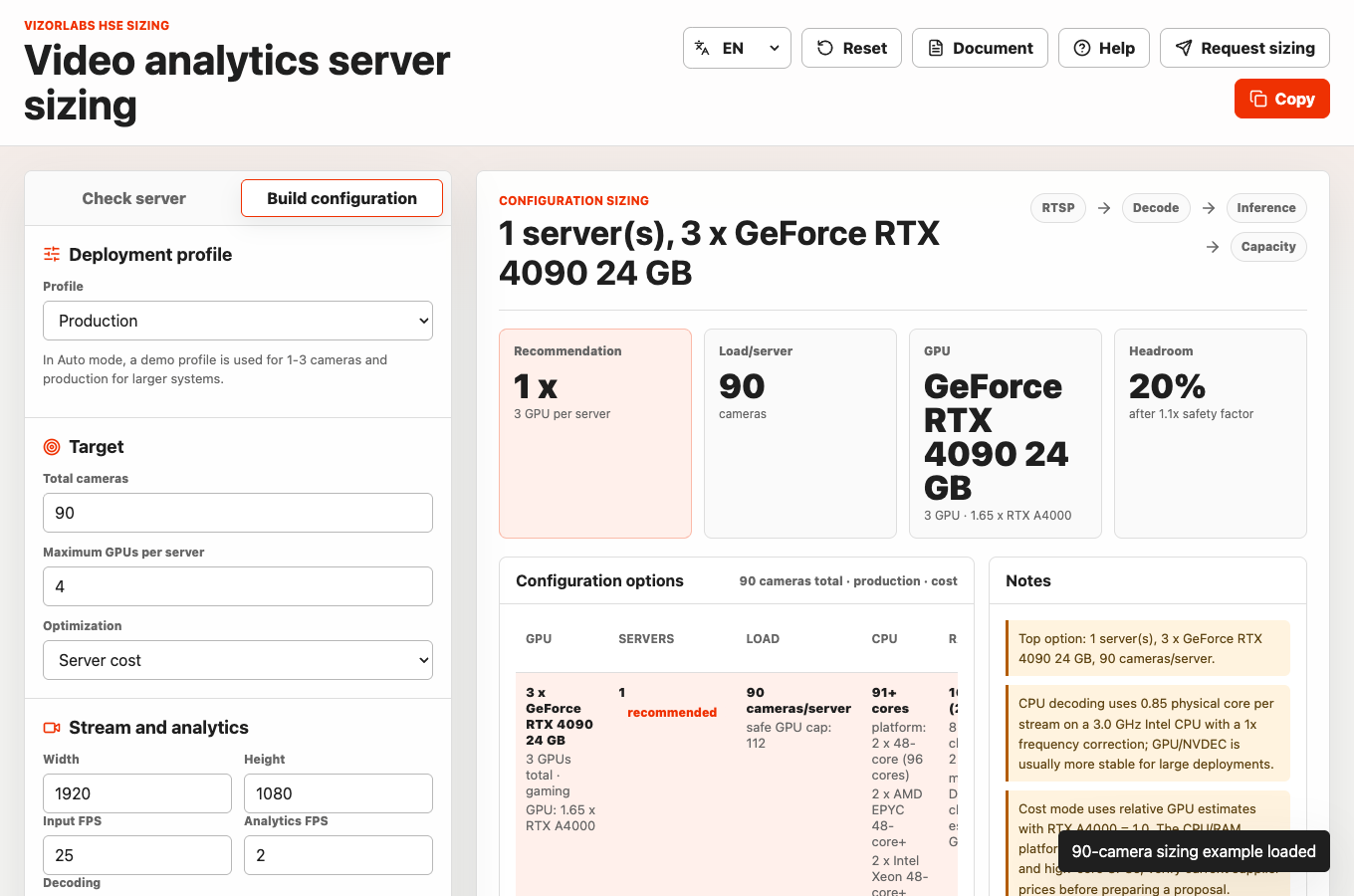Click the LOAD column header
The width and height of the screenshot is (1354, 896).
763,639
